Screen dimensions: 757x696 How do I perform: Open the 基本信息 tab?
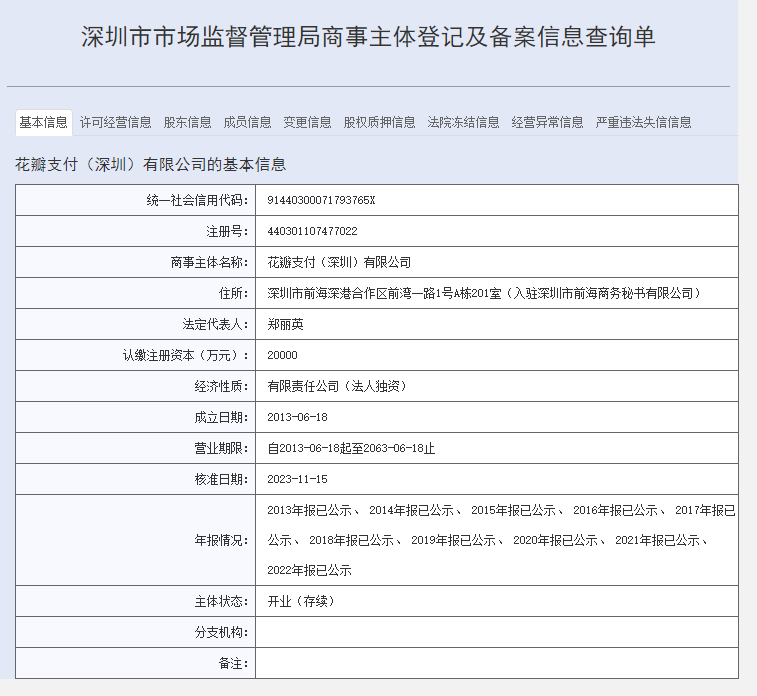(43, 123)
